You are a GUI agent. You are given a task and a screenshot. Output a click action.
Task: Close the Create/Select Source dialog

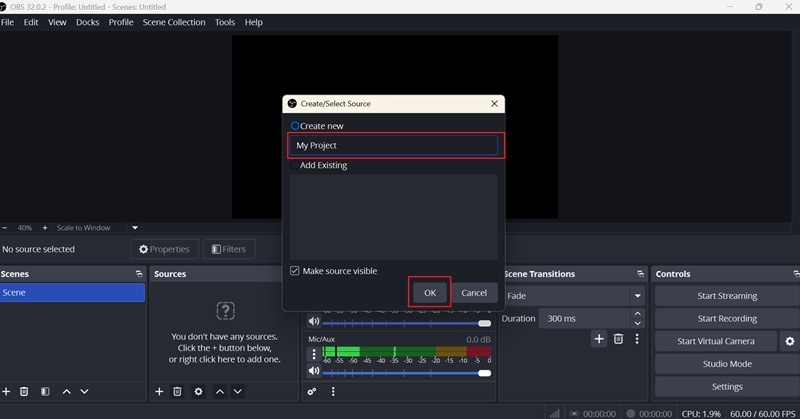click(494, 104)
